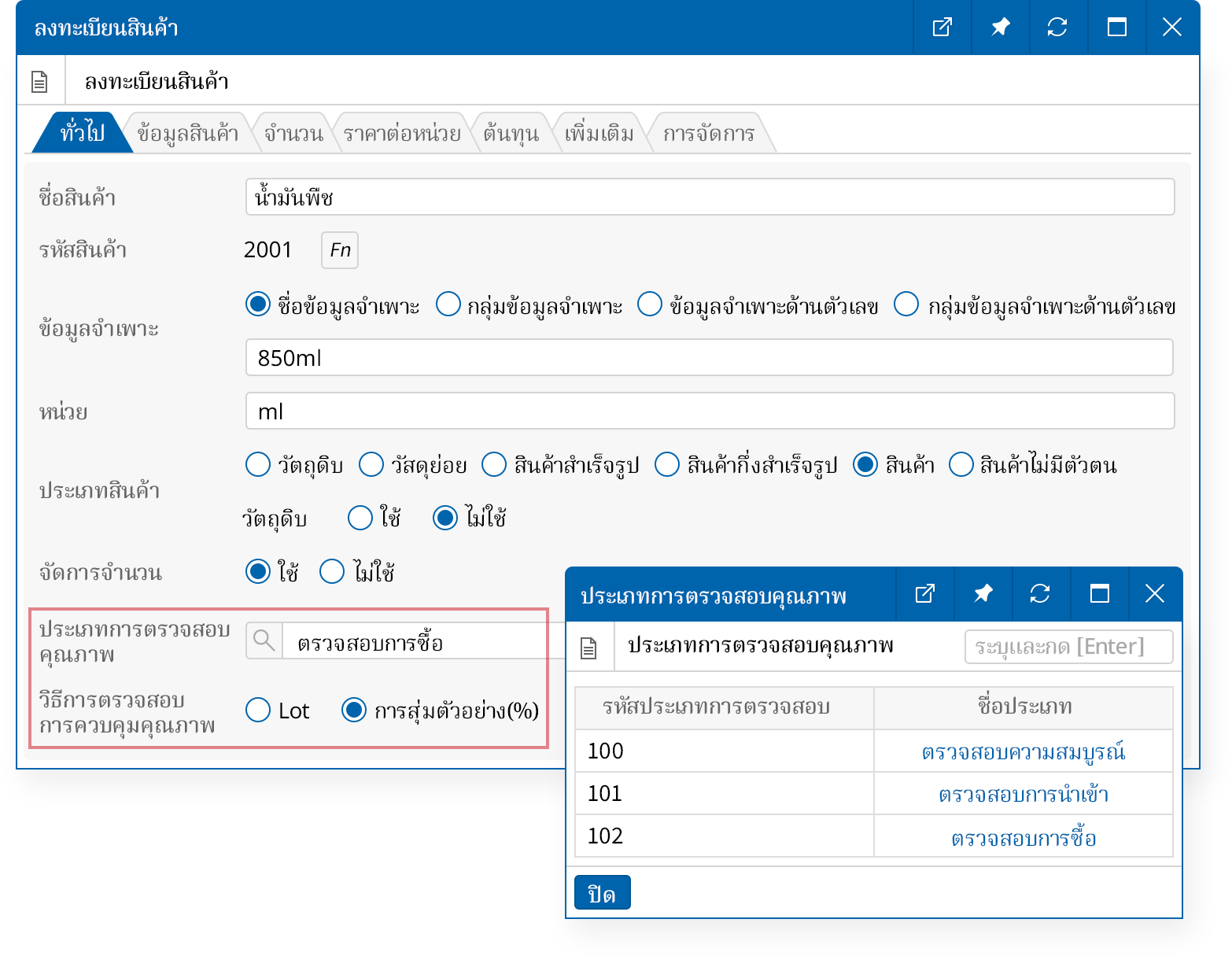Click the ปิด button in popup
Viewport: 1232px width, 956px height.
click(602, 893)
